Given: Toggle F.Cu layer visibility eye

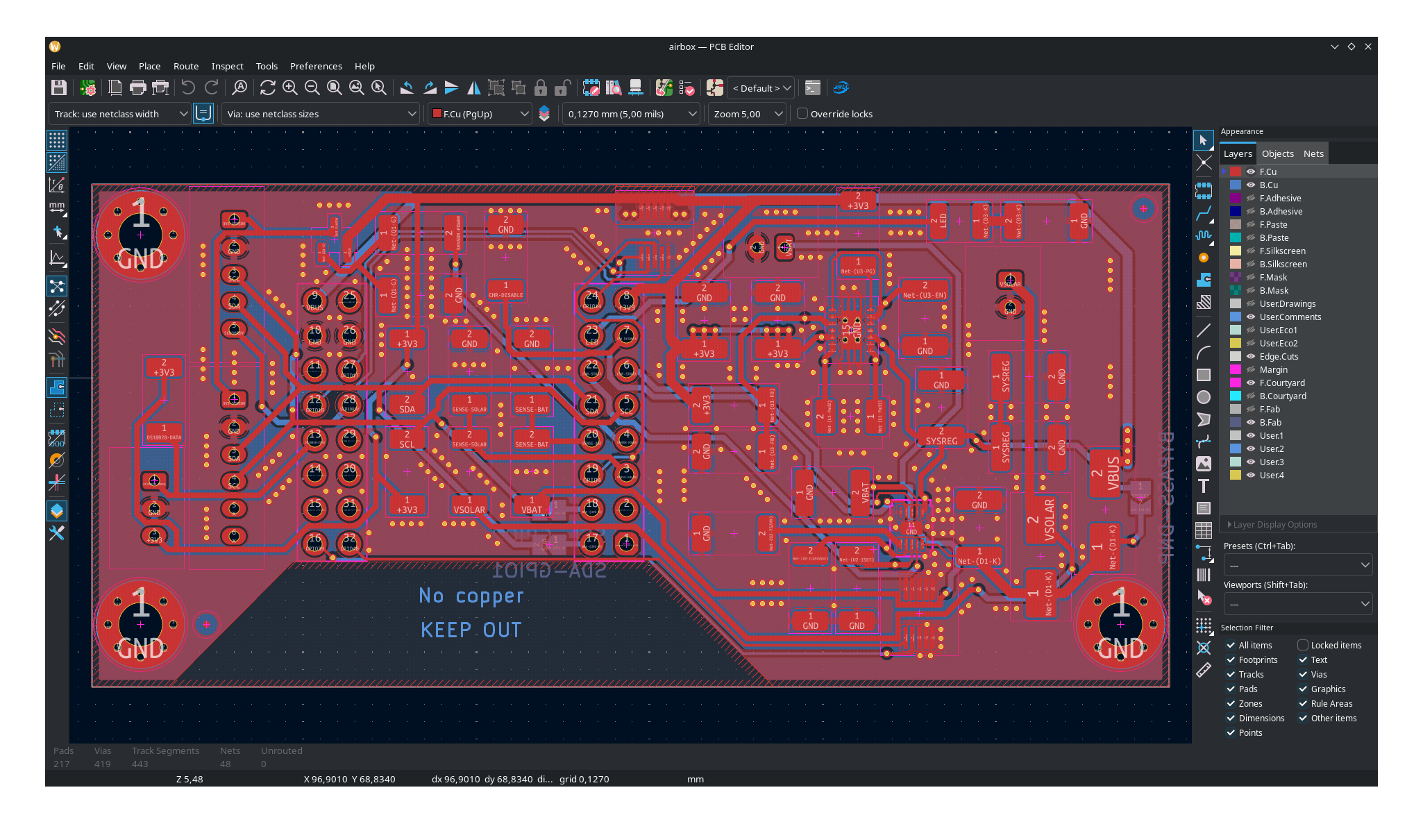Looking at the screenshot, I should [x=1251, y=171].
